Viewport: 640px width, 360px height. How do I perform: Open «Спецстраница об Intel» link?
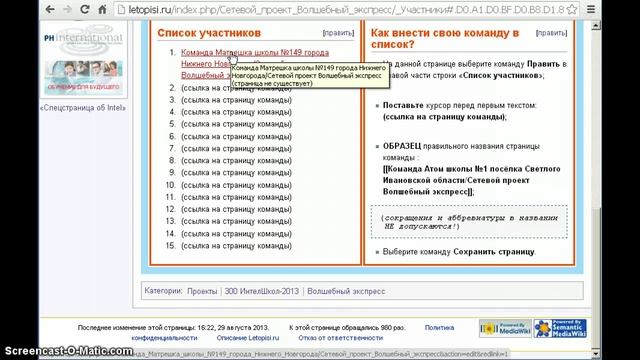click(83, 108)
